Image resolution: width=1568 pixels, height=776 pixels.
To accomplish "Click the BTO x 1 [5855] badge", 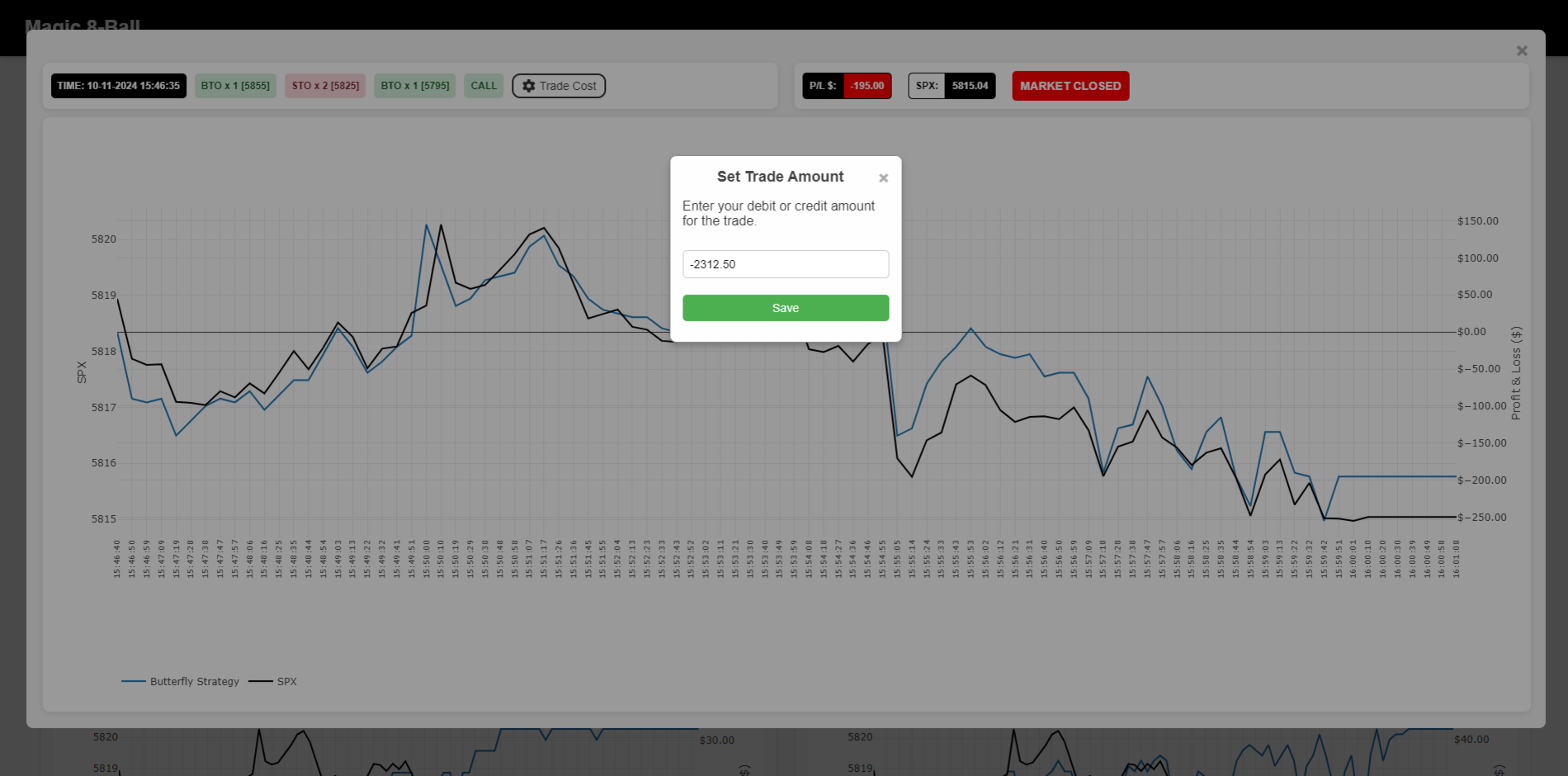I will point(235,86).
